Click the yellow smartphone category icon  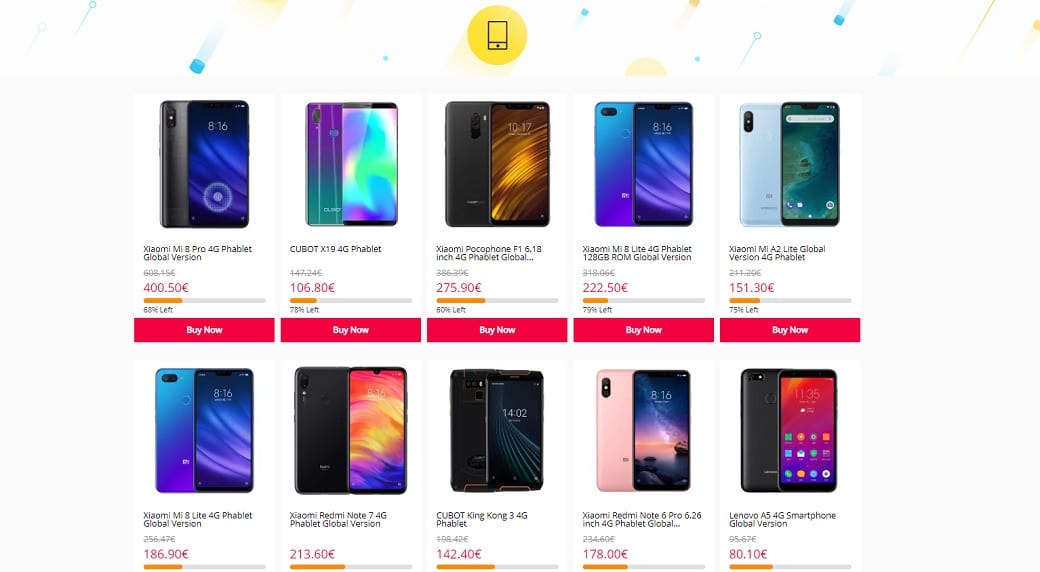click(x=497, y=35)
